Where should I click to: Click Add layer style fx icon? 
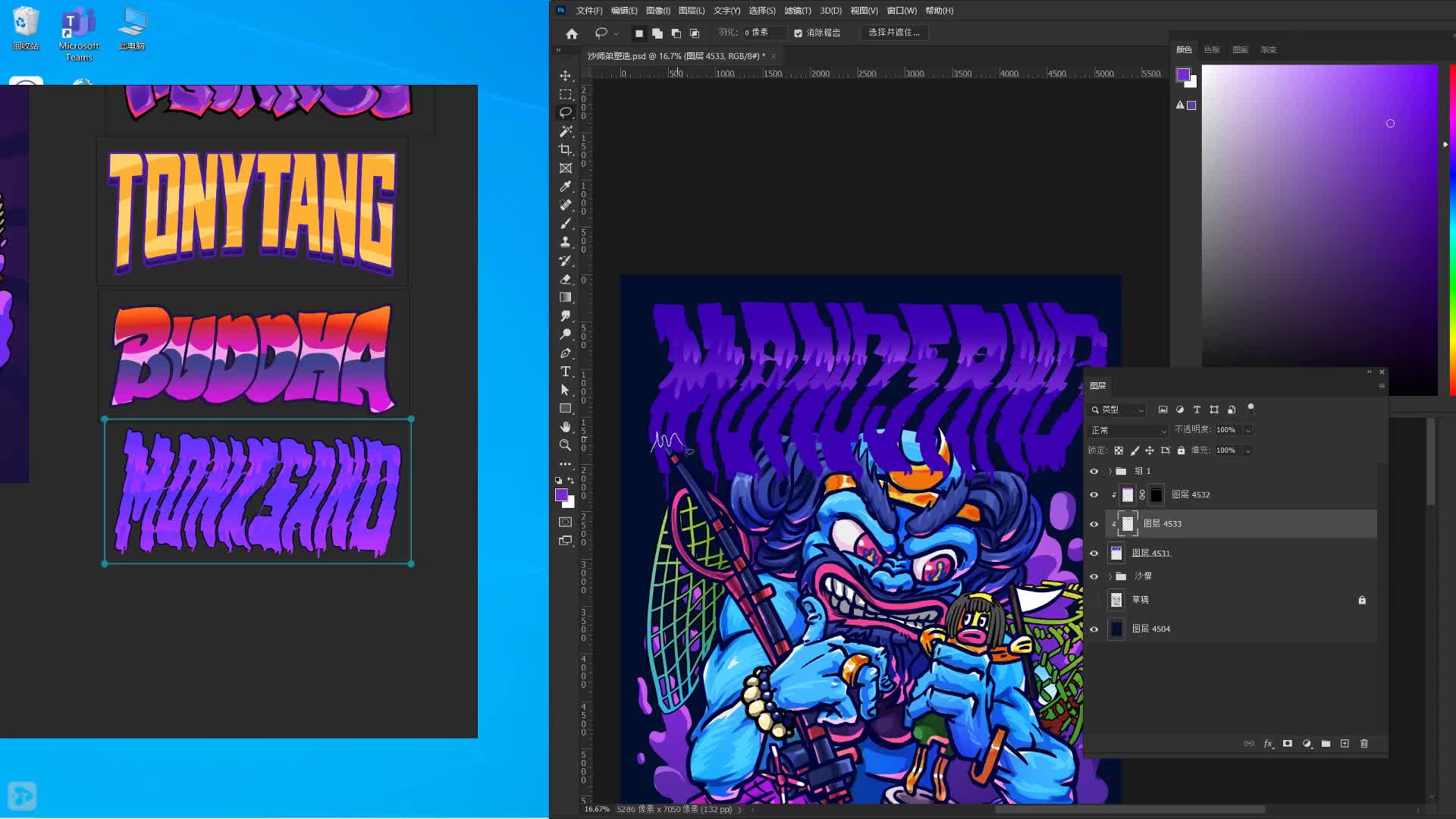[x=1268, y=744]
